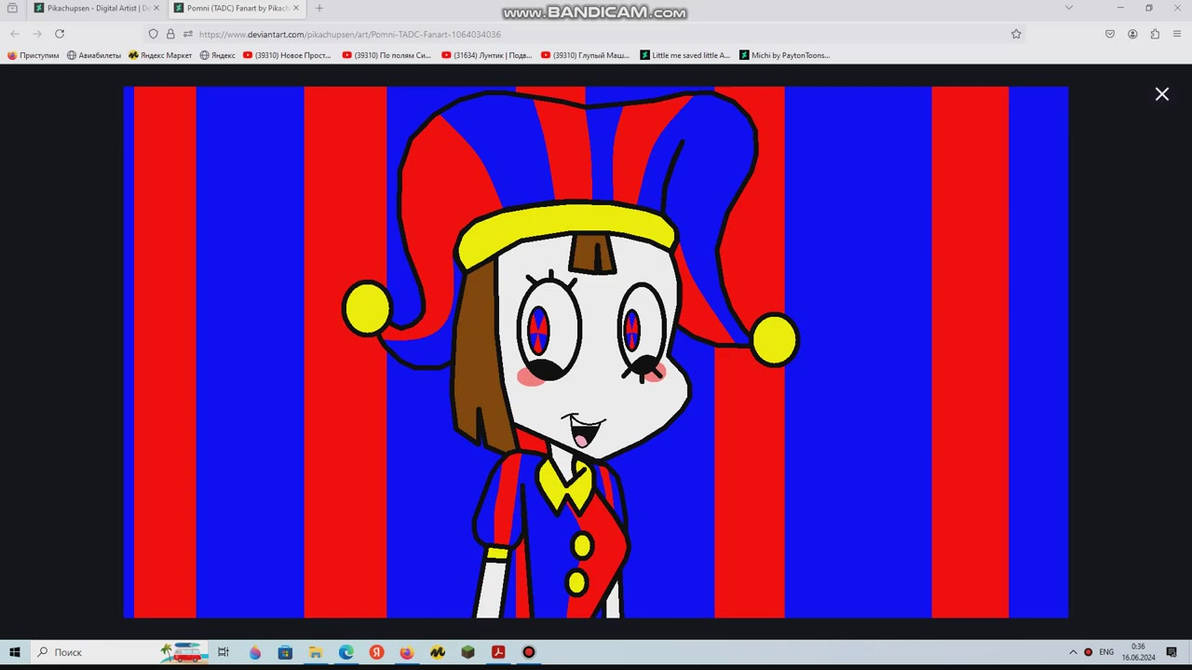
Task: Open the Firefox application hamburger menu
Action: pos(1177,34)
